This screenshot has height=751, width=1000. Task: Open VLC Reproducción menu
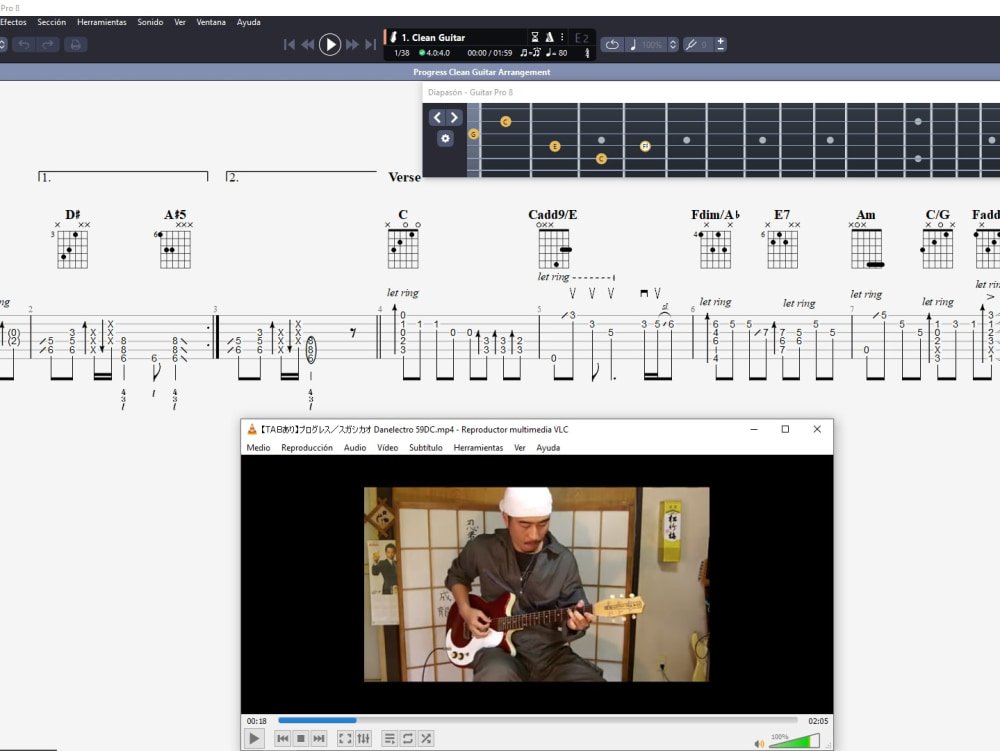click(307, 448)
